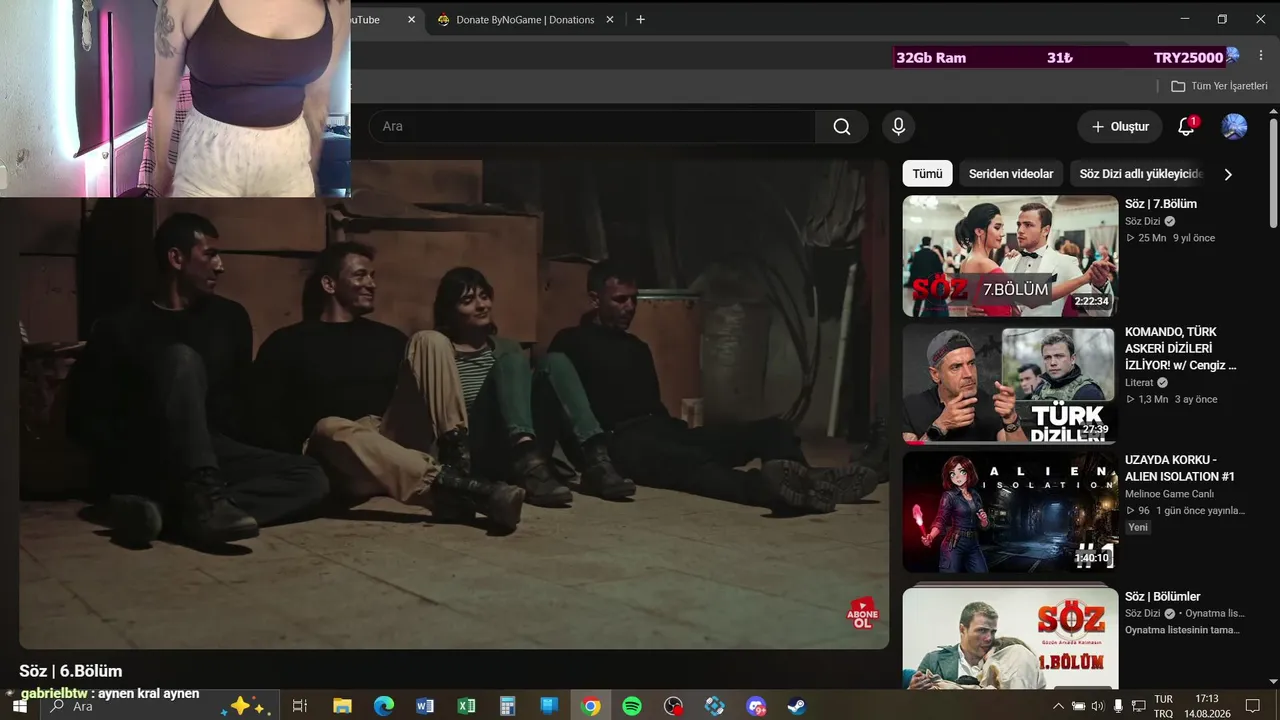Click the Abone Ol subscribe badge on the video
The image size is (1280, 720).
pyautogui.click(x=862, y=613)
